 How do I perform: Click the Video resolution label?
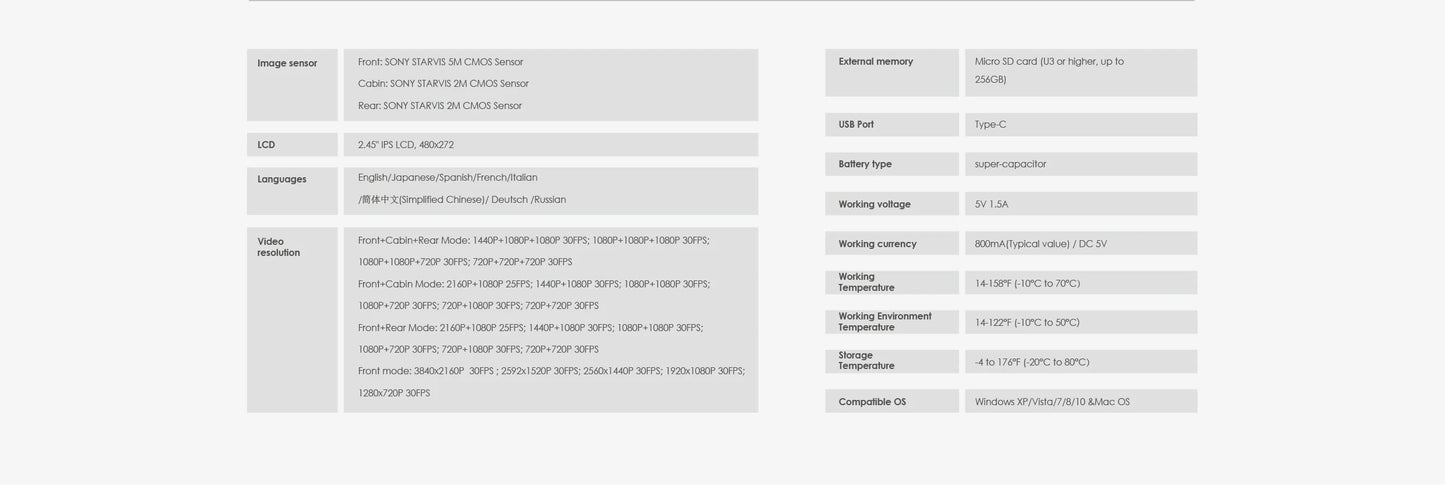click(279, 247)
